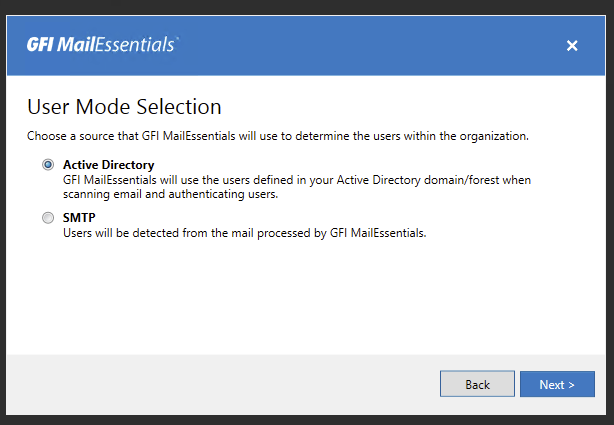Click the empty blue header bar area
The width and height of the screenshot is (614, 425).
pos(370,45)
